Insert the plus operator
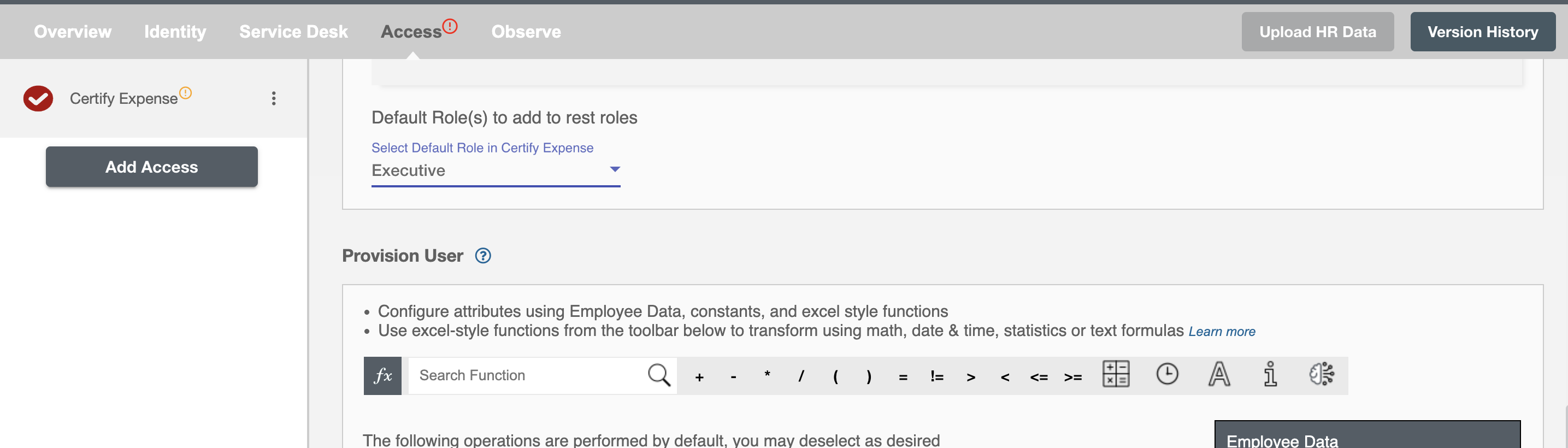 pyautogui.click(x=699, y=378)
